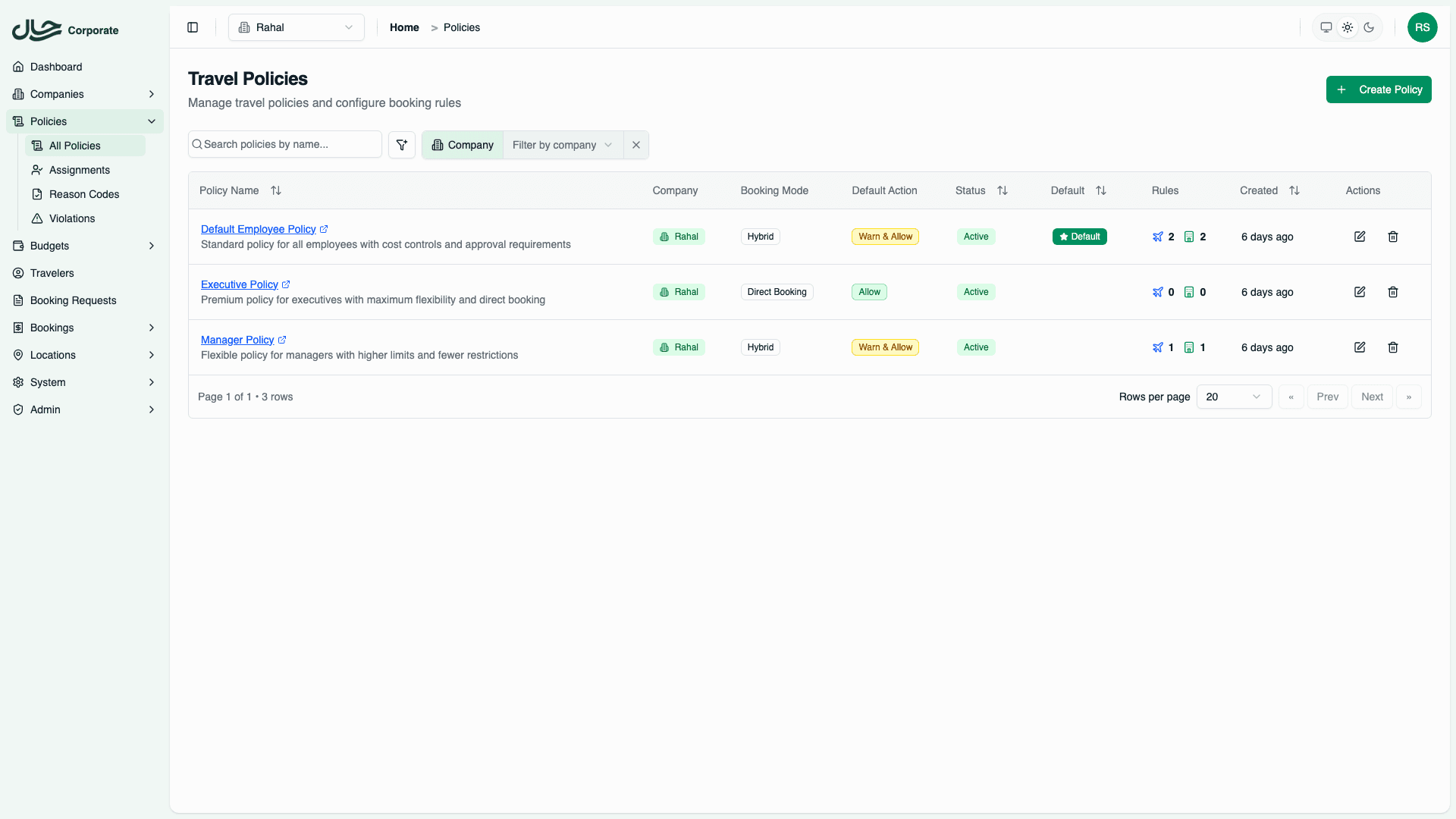This screenshot has height=819, width=1456.
Task: Open the Executive Policy link
Action: point(240,284)
